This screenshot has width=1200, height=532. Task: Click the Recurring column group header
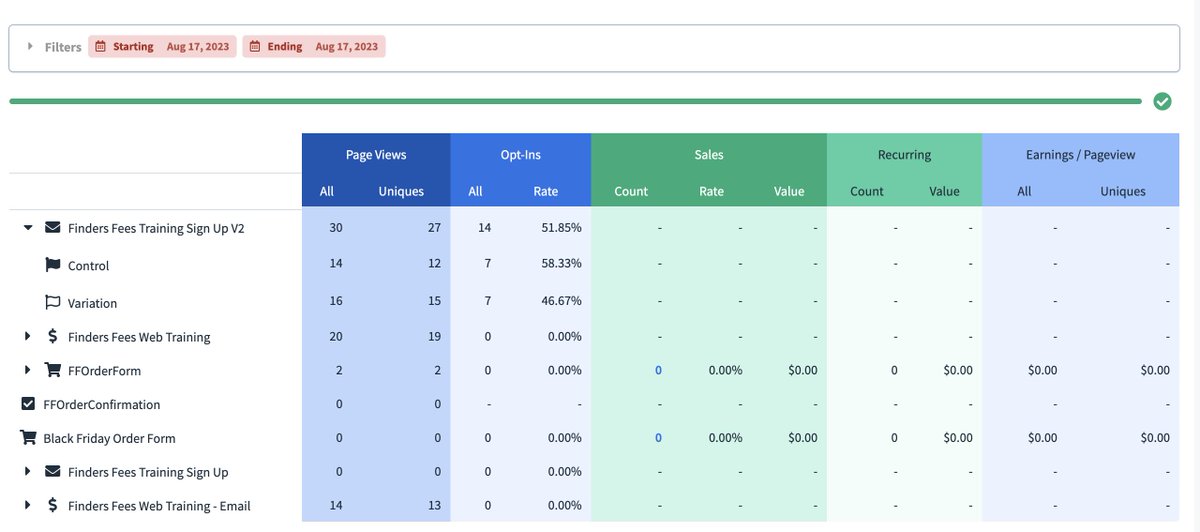[x=904, y=155]
